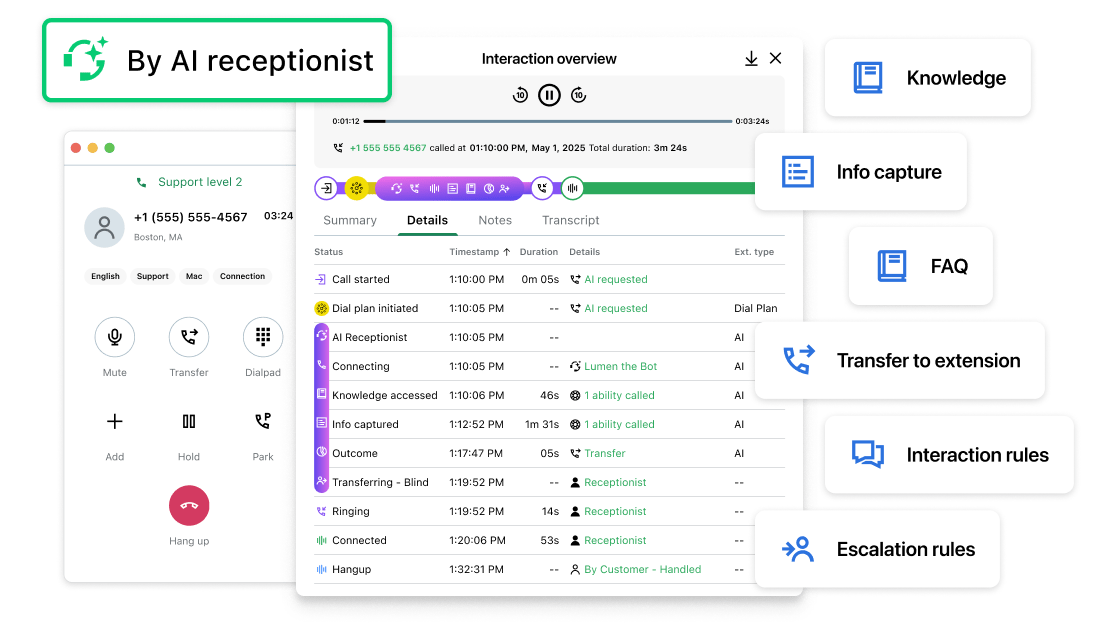Toggle the Timestamp sort order arrow
Screen dimensions: 1110x628
coord(504,251)
